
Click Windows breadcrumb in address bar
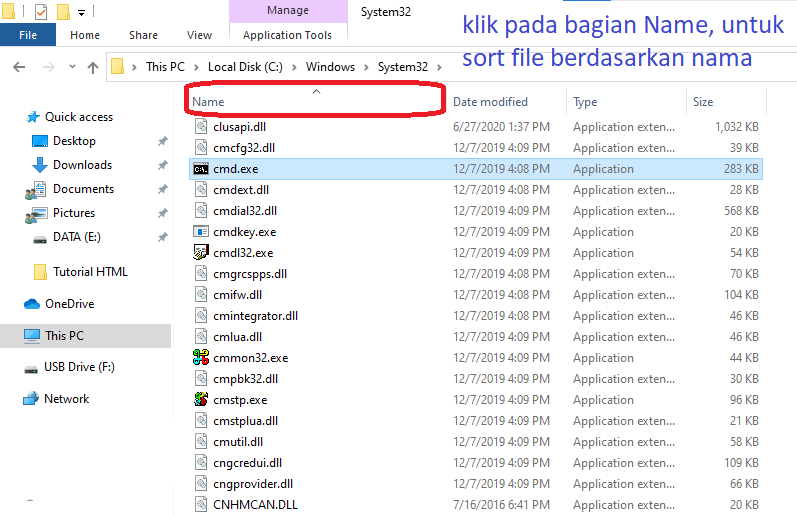pos(330,67)
